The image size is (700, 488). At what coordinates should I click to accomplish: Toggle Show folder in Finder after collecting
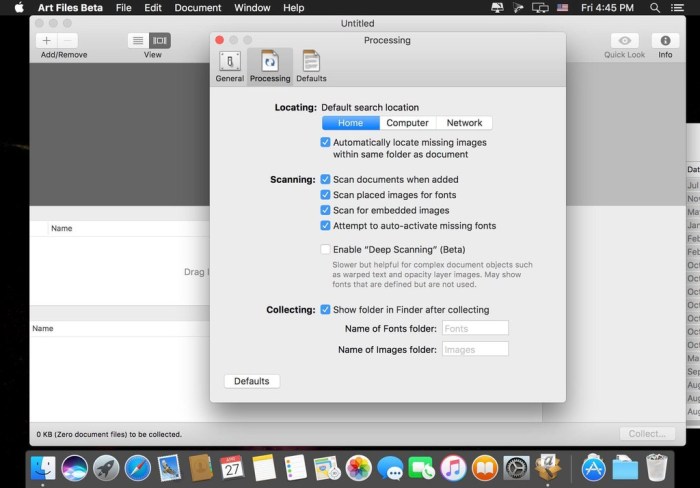click(325, 310)
